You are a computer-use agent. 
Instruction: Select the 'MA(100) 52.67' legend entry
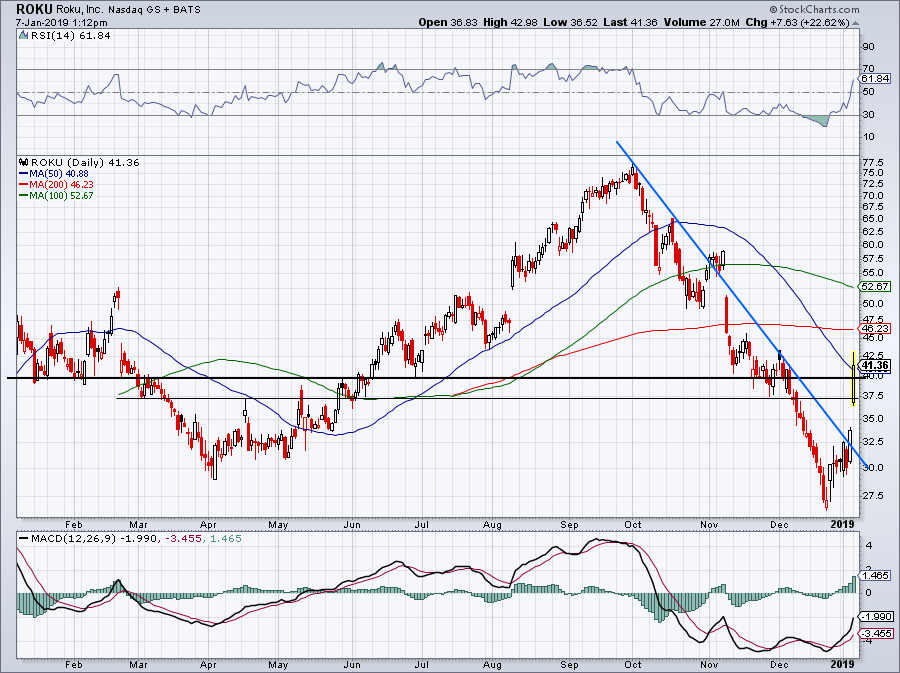pos(63,195)
